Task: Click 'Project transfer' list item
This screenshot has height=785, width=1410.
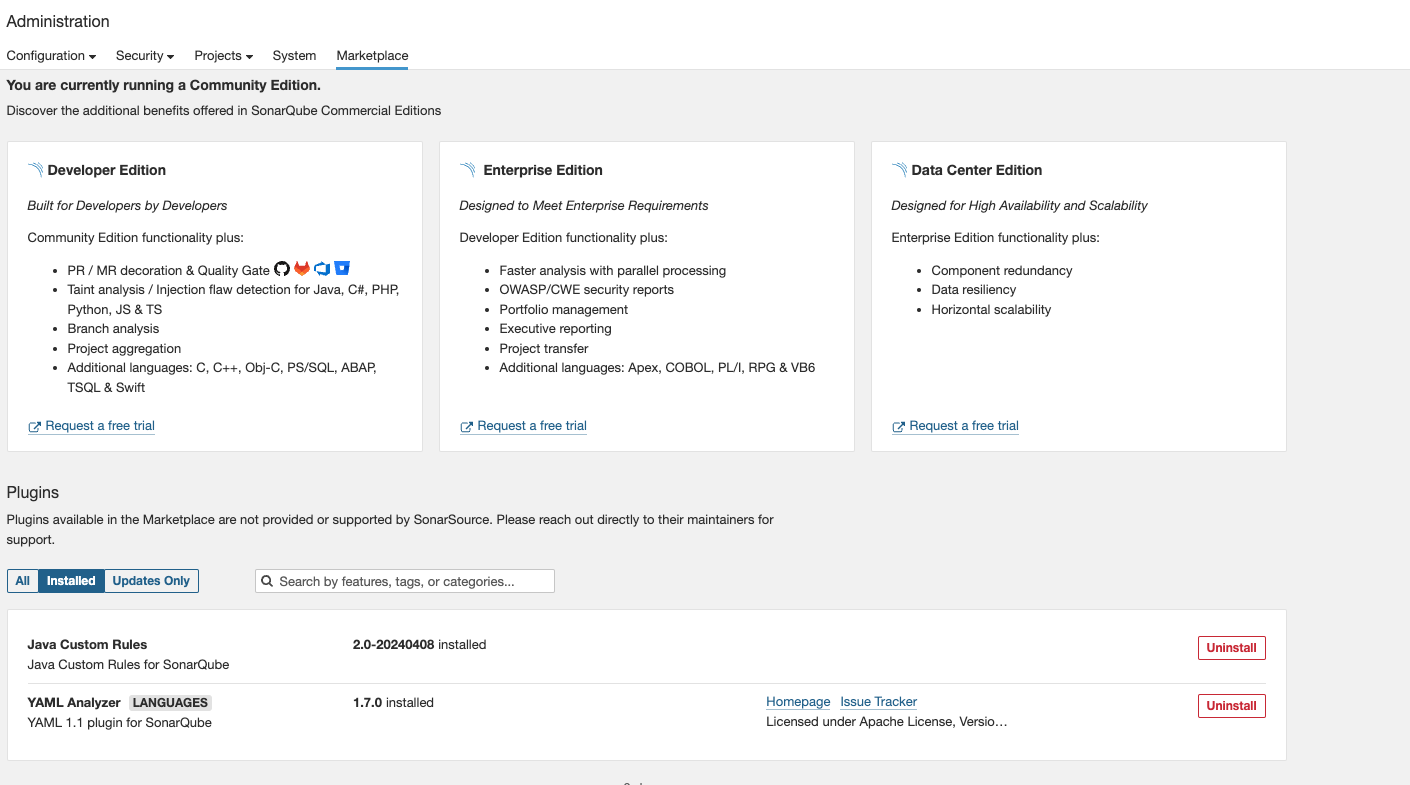Action: (544, 349)
